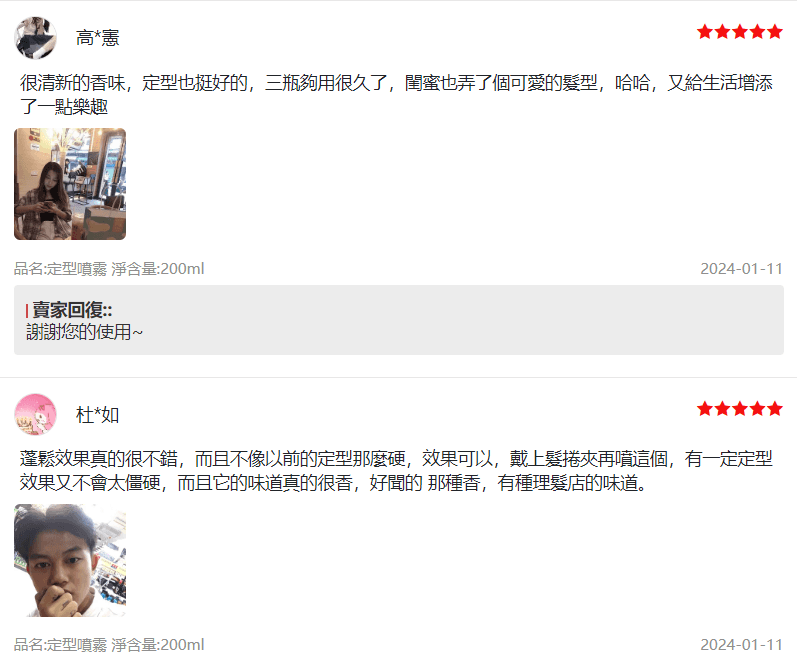Image resolution: width=797 pixels, height=669 pixels.
Task: Click the product spec under 杜*如's review
Action: 109,645
